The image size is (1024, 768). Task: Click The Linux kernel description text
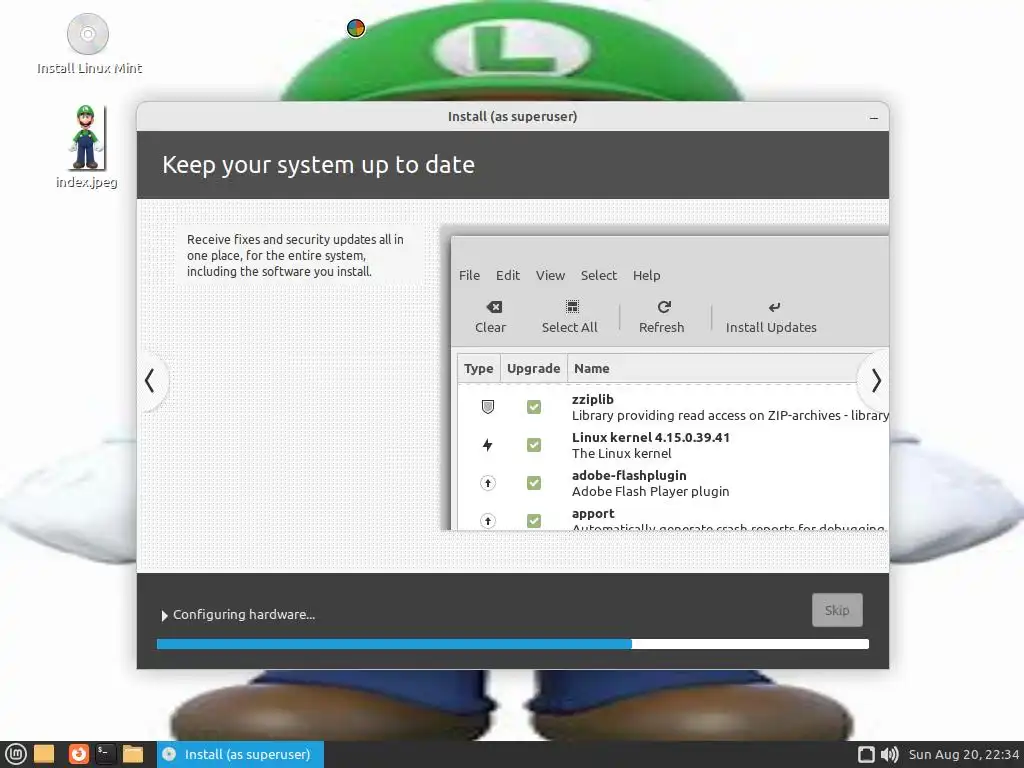[621, 453]
